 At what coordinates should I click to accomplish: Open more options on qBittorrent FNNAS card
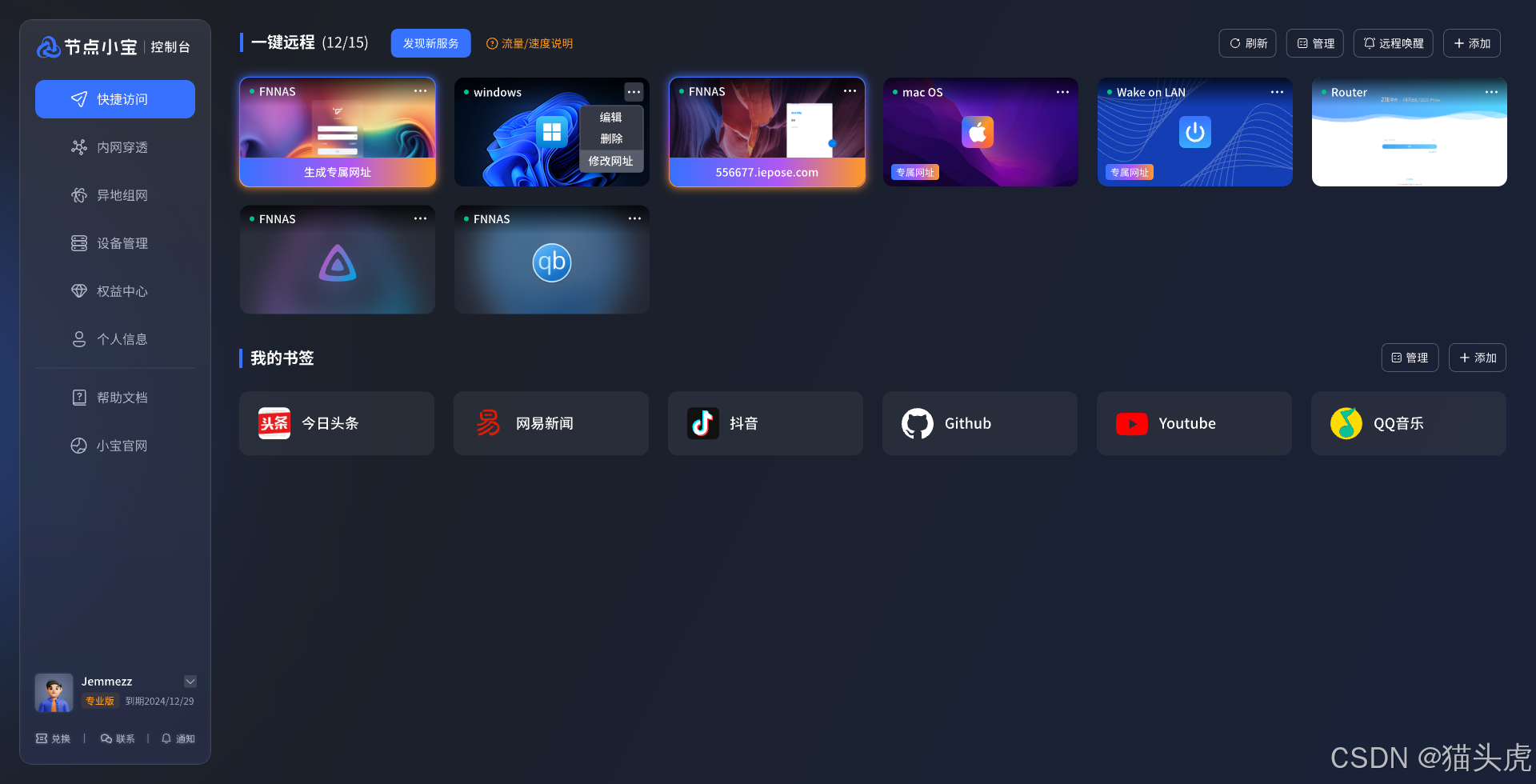tap(634, 218)
